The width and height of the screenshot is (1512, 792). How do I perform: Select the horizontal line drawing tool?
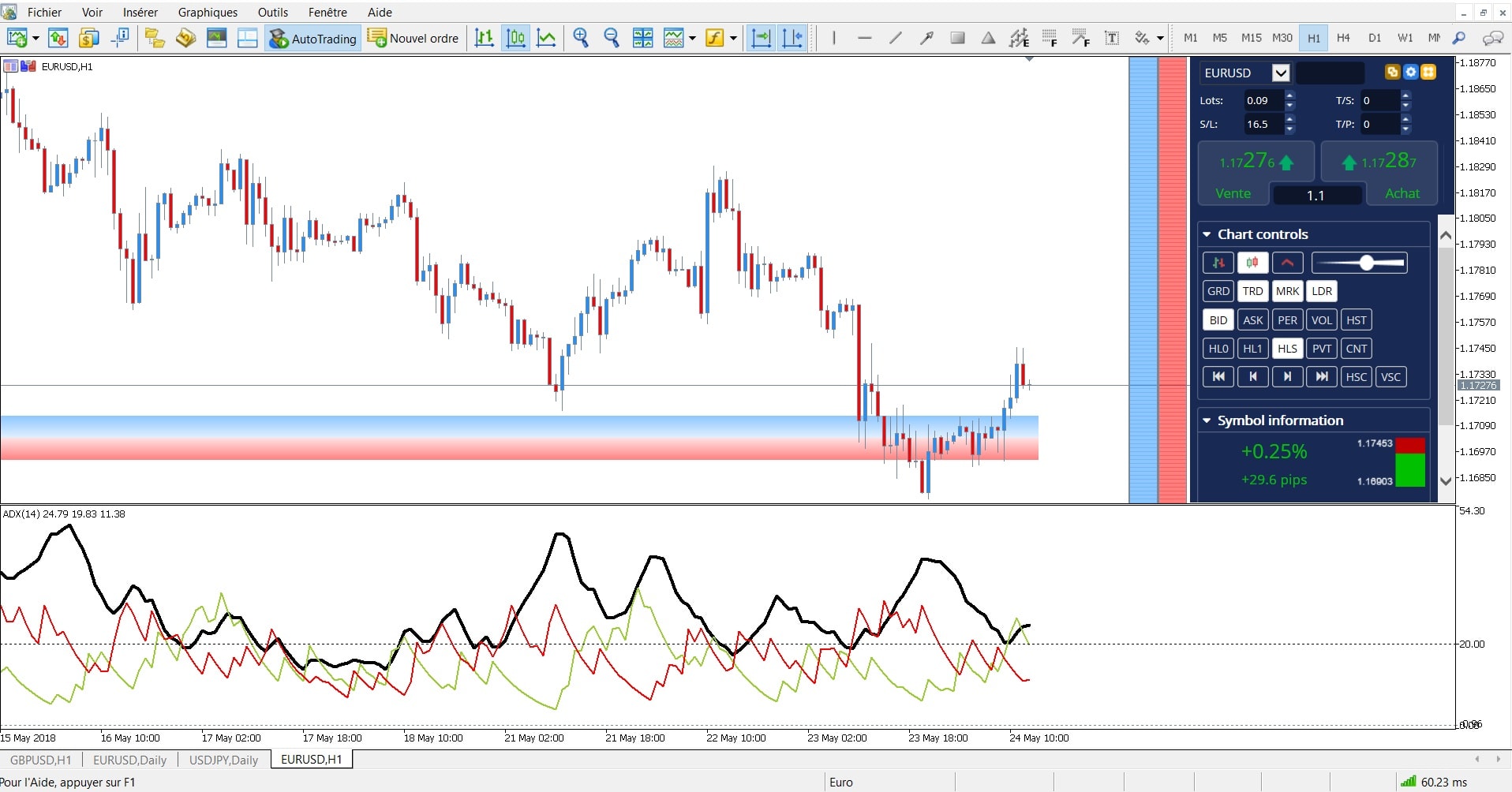point(864,38)
